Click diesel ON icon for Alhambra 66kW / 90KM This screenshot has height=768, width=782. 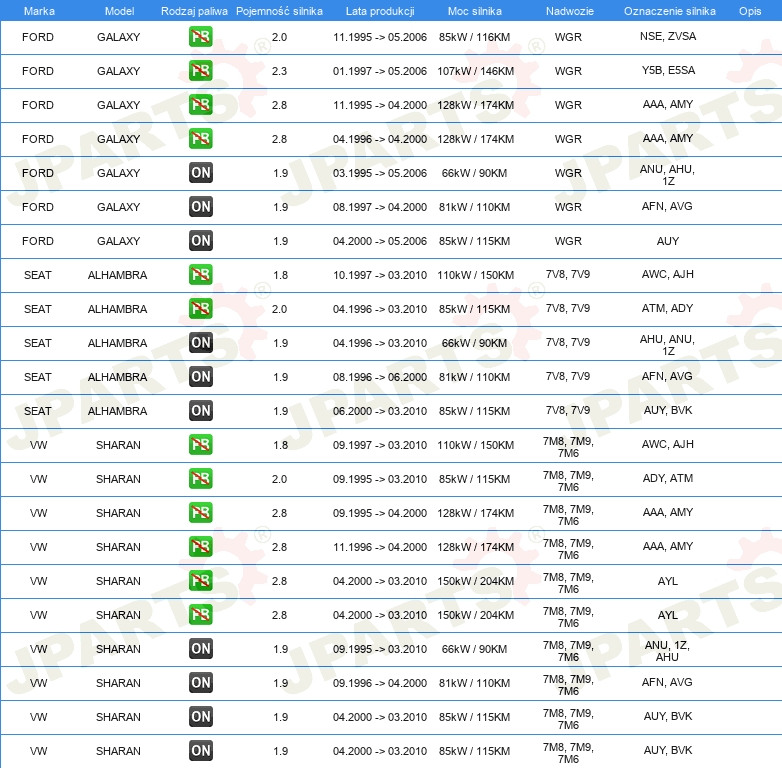tap(200, 343)
